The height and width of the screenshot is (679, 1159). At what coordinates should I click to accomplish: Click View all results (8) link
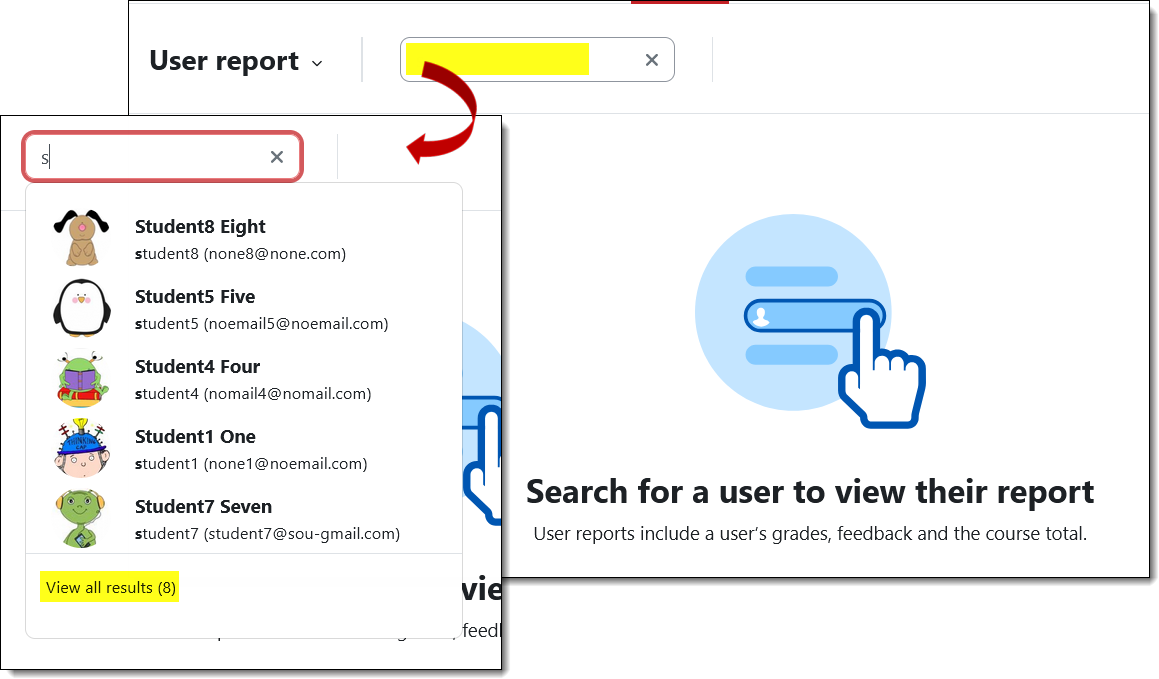point(110,587)
